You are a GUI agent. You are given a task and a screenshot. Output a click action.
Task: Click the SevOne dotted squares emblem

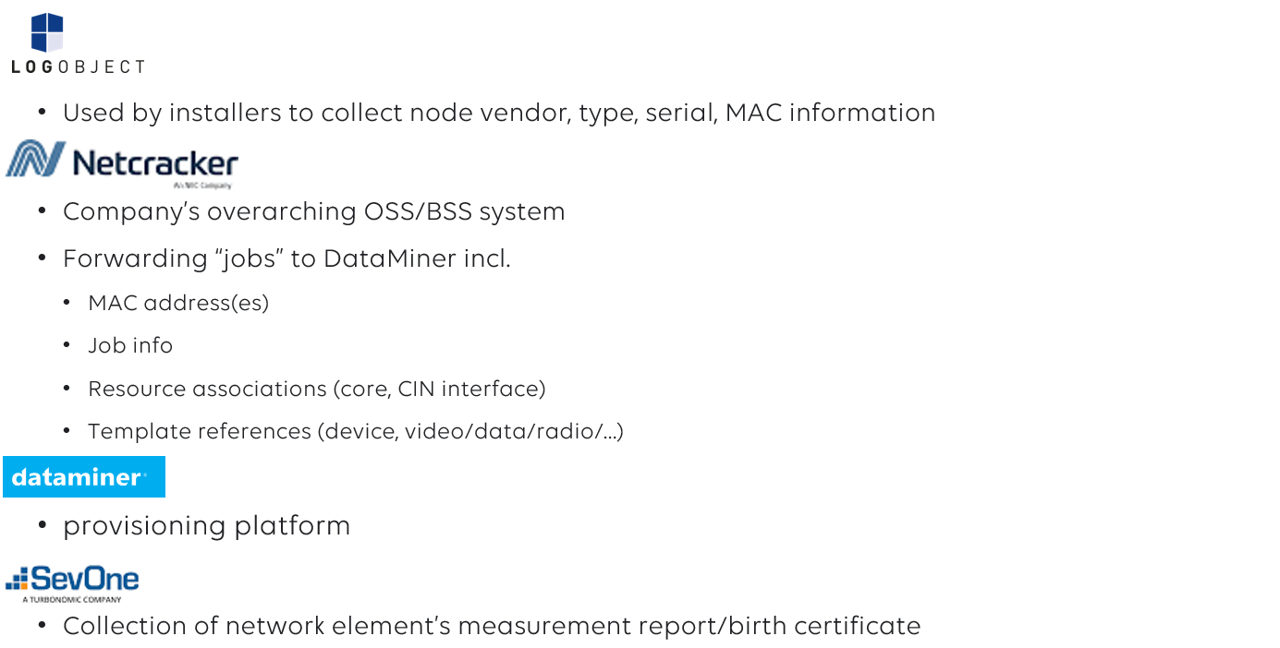click(x=17, y=578)
